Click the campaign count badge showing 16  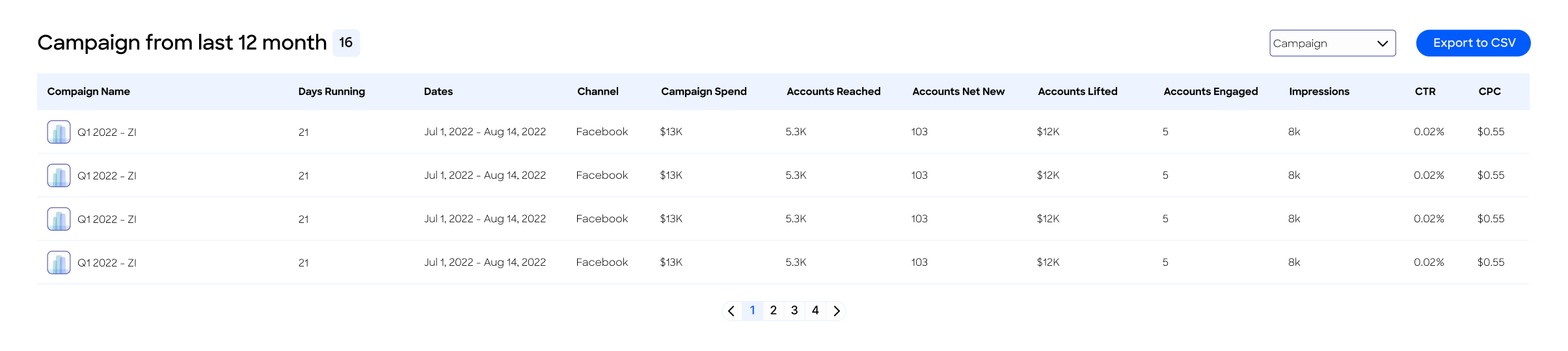[346, 43]
